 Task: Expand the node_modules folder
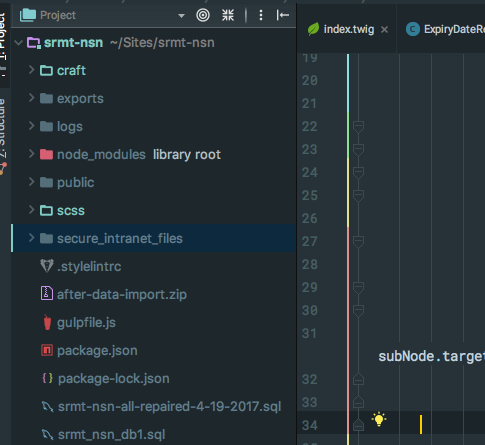pos(31,154)
